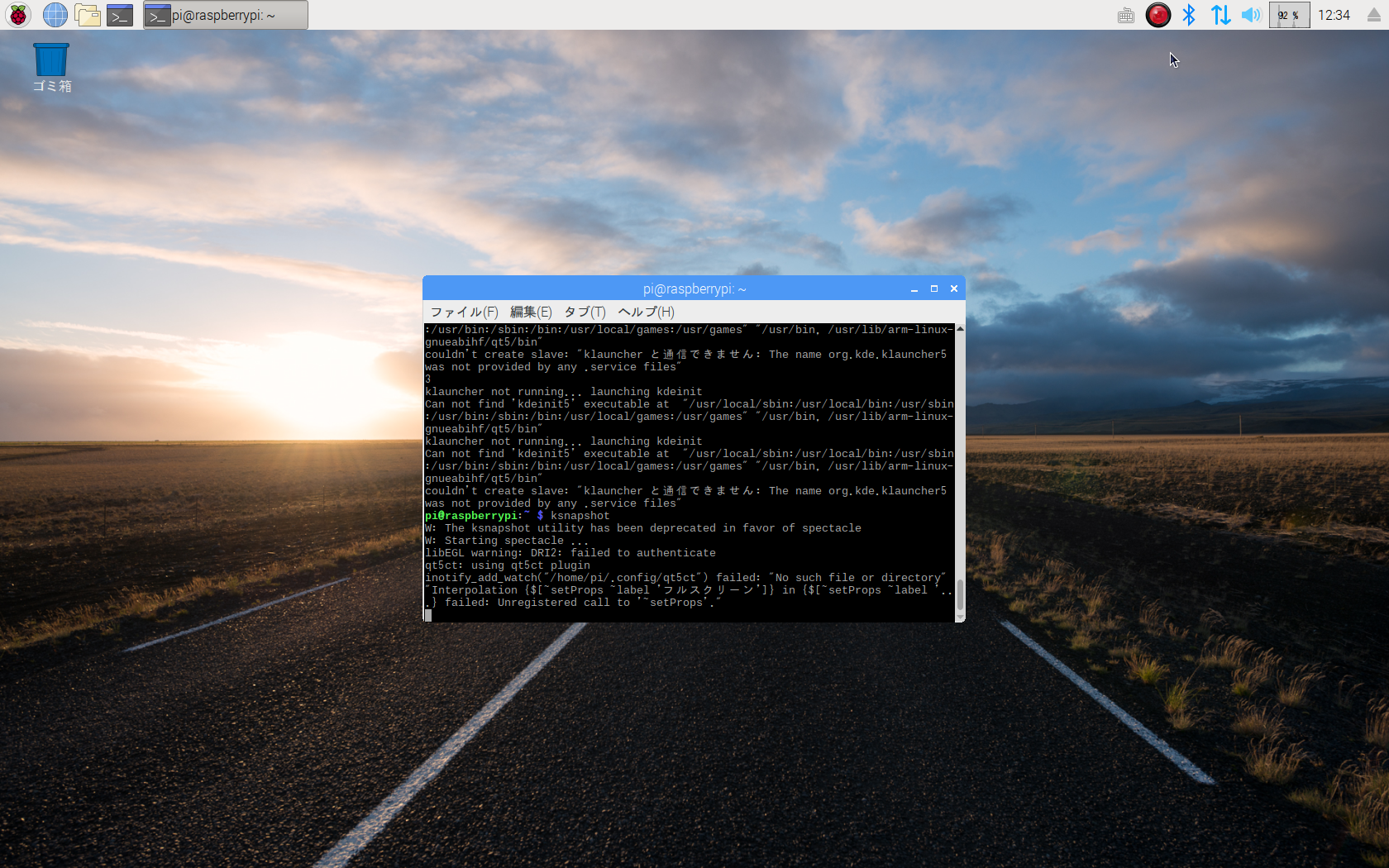This screenshot has width=1389, height=868.
Task: Click the red record tray icon
Action: coord(1157,15)
